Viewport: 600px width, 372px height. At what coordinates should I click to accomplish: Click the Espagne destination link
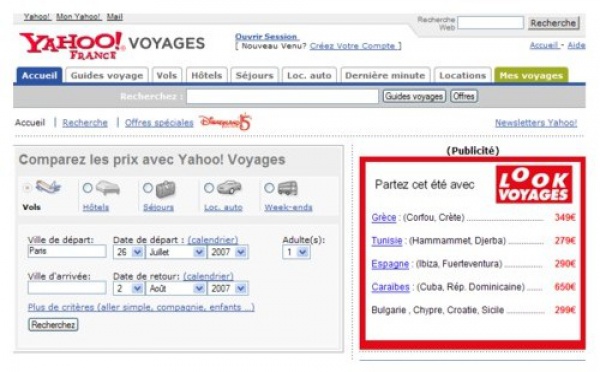click(390, 264)
